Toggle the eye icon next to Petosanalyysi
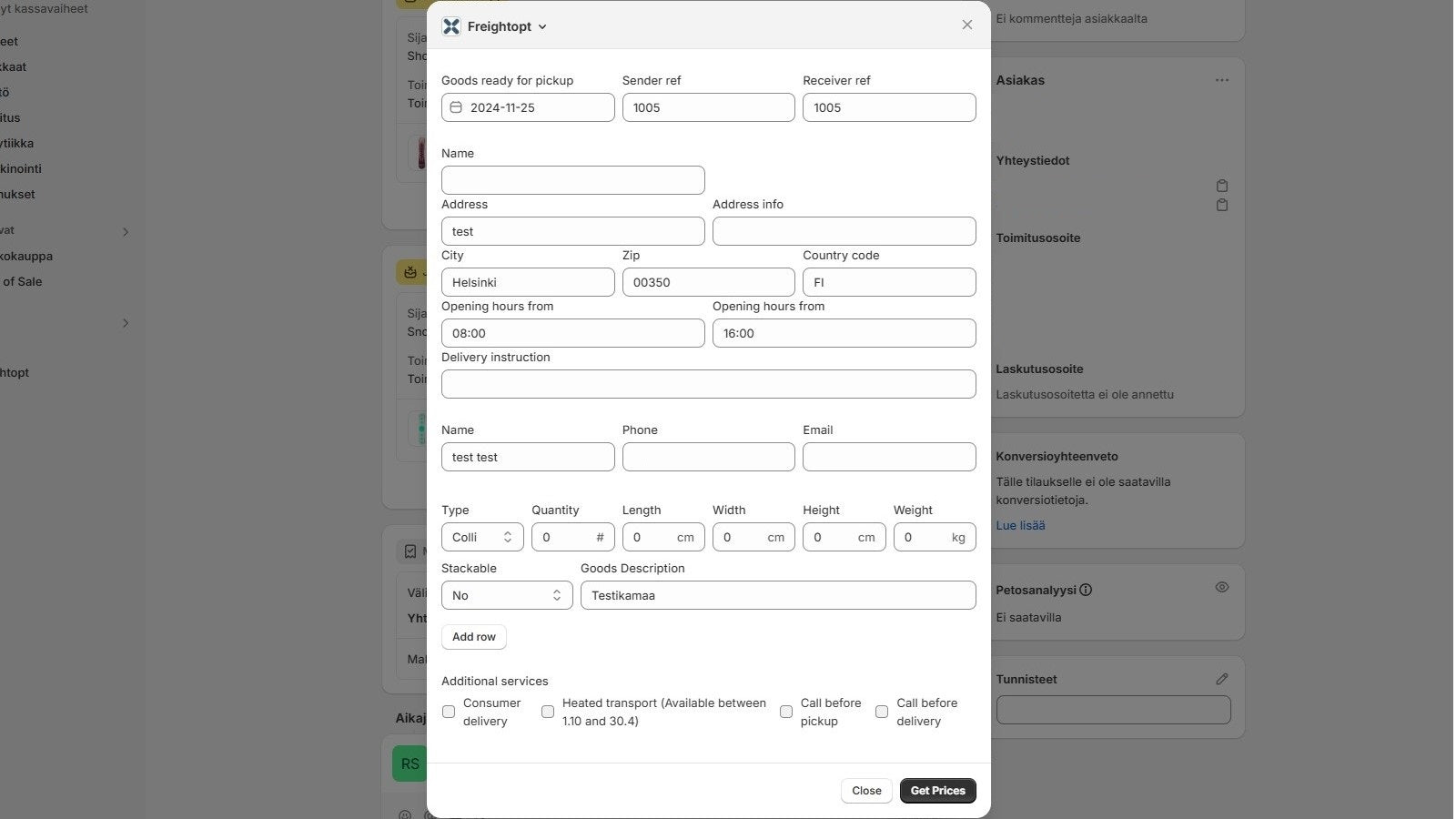The image size is (1456, 819). click(1222, 587)
